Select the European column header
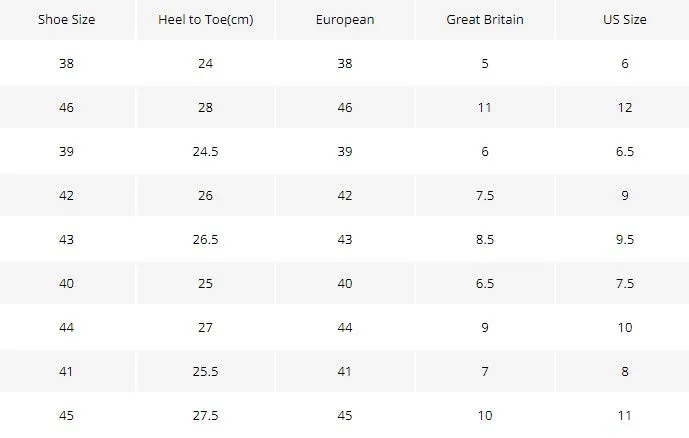This screenshot has width=689, height=438. pos(345,20)
